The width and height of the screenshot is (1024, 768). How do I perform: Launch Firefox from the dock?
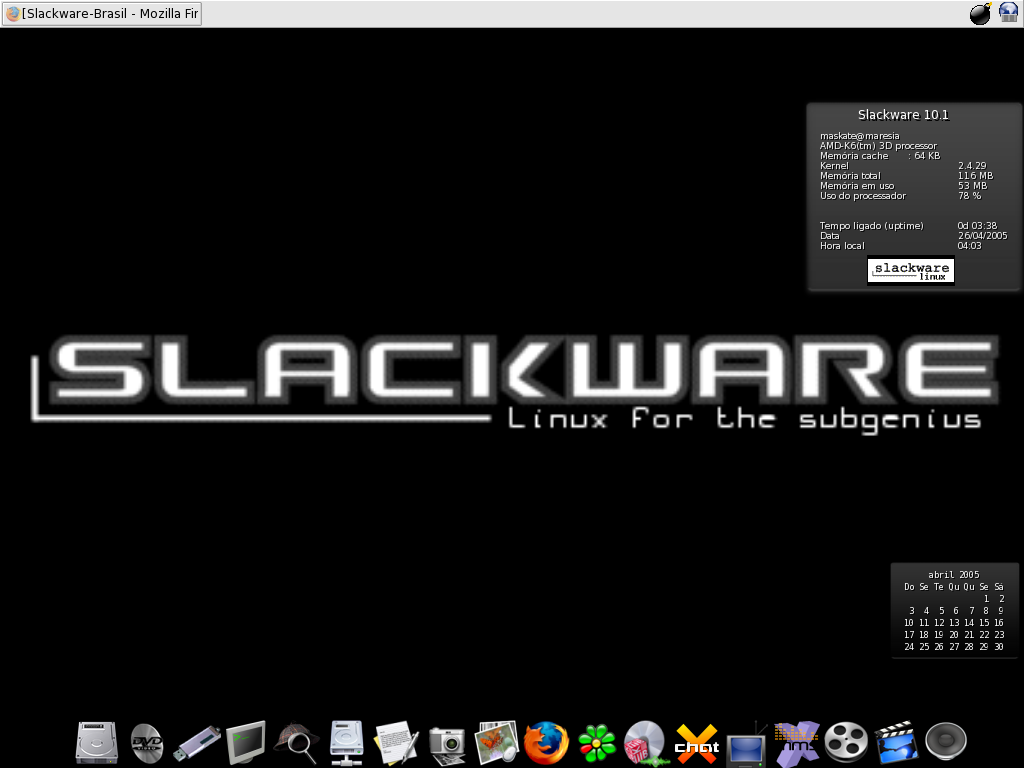coord(547,743)
